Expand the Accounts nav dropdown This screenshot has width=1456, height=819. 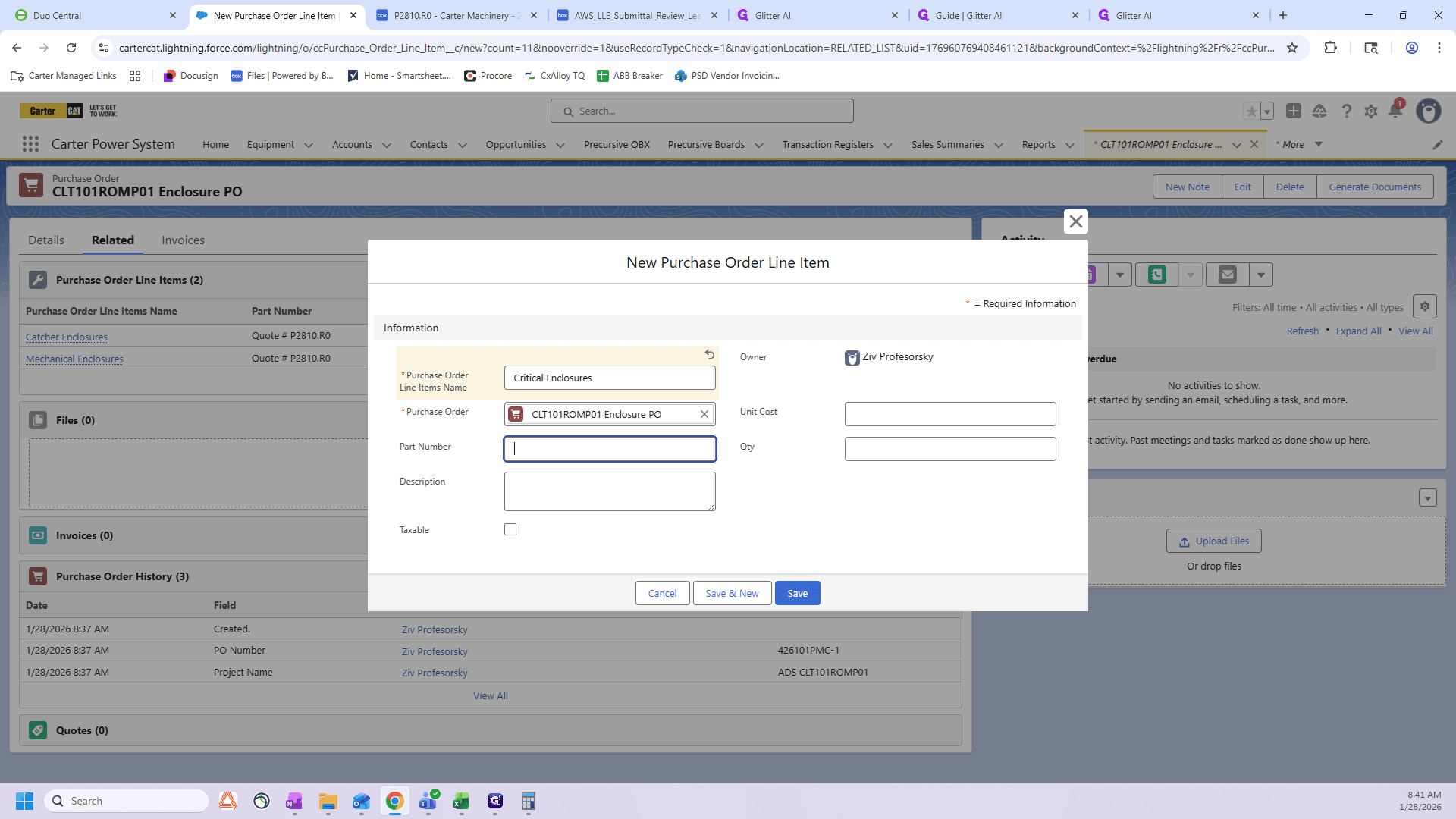387,145
